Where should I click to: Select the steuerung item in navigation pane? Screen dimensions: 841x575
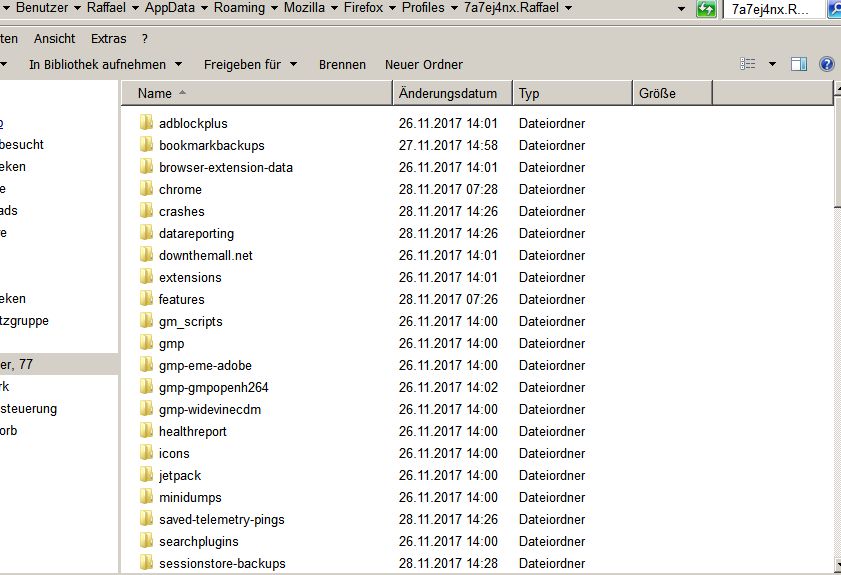click(28, 408)
